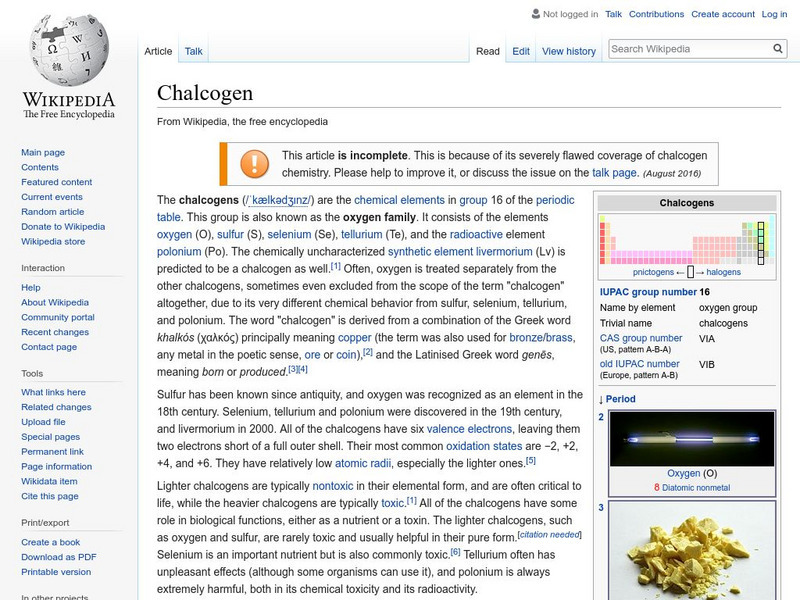Click the search magnifier icon
Viewport: 800px width, 600px height.
click(778, 48)
